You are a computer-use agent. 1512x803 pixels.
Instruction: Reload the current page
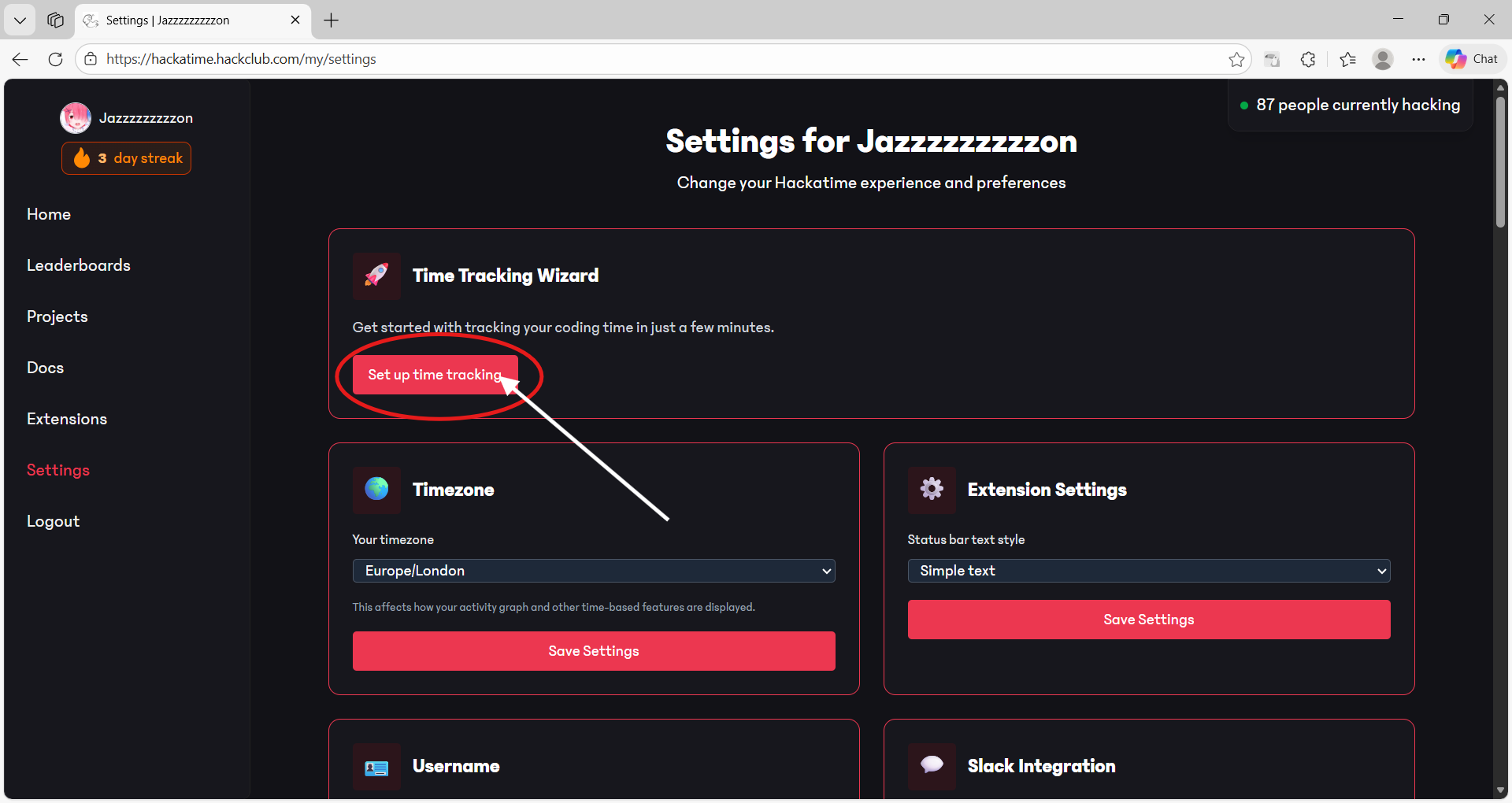coord(55,59)
